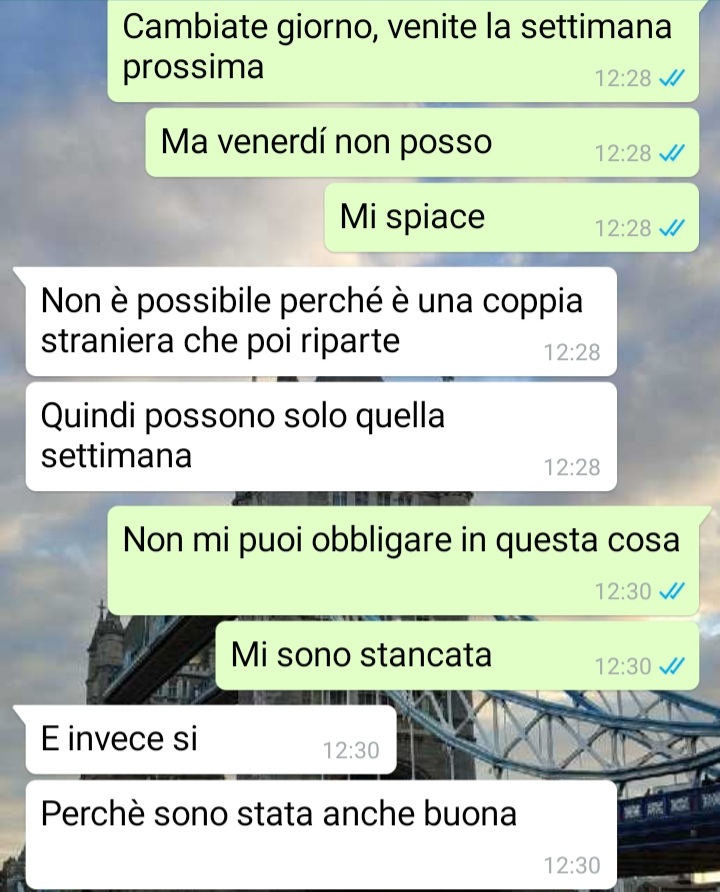Tap the double ticks beside 'Ma venerdí non posso'
The image size is (720, 892).
tap(671, 153)
